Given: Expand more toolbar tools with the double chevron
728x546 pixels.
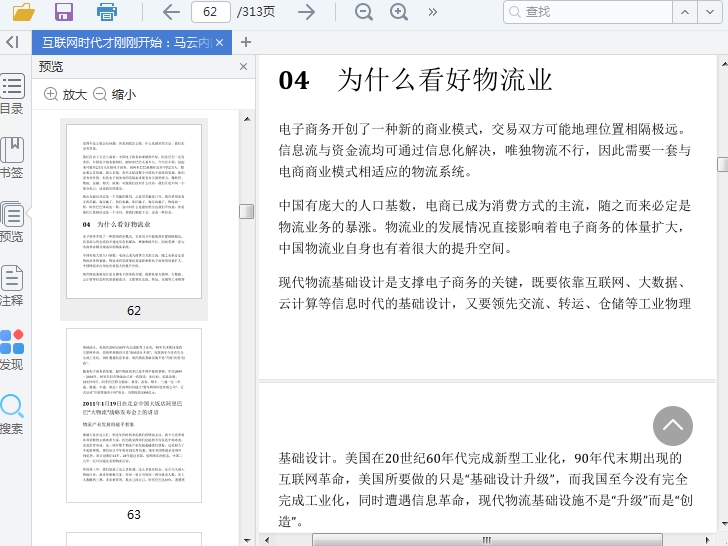Looking at the screenshot, I should tap(433, 12).
